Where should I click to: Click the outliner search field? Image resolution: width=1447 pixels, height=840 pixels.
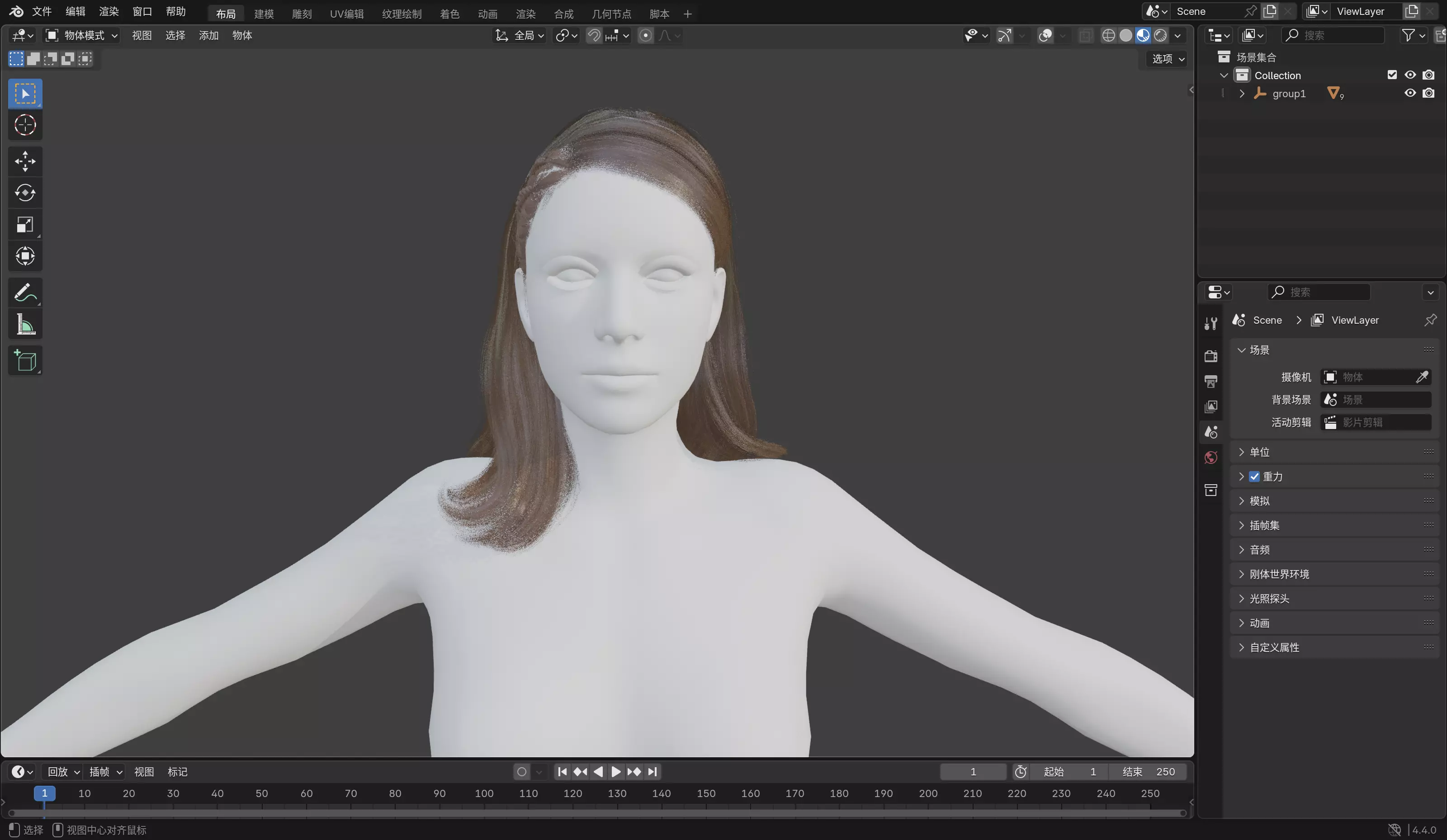click(x=1333, y=36)
